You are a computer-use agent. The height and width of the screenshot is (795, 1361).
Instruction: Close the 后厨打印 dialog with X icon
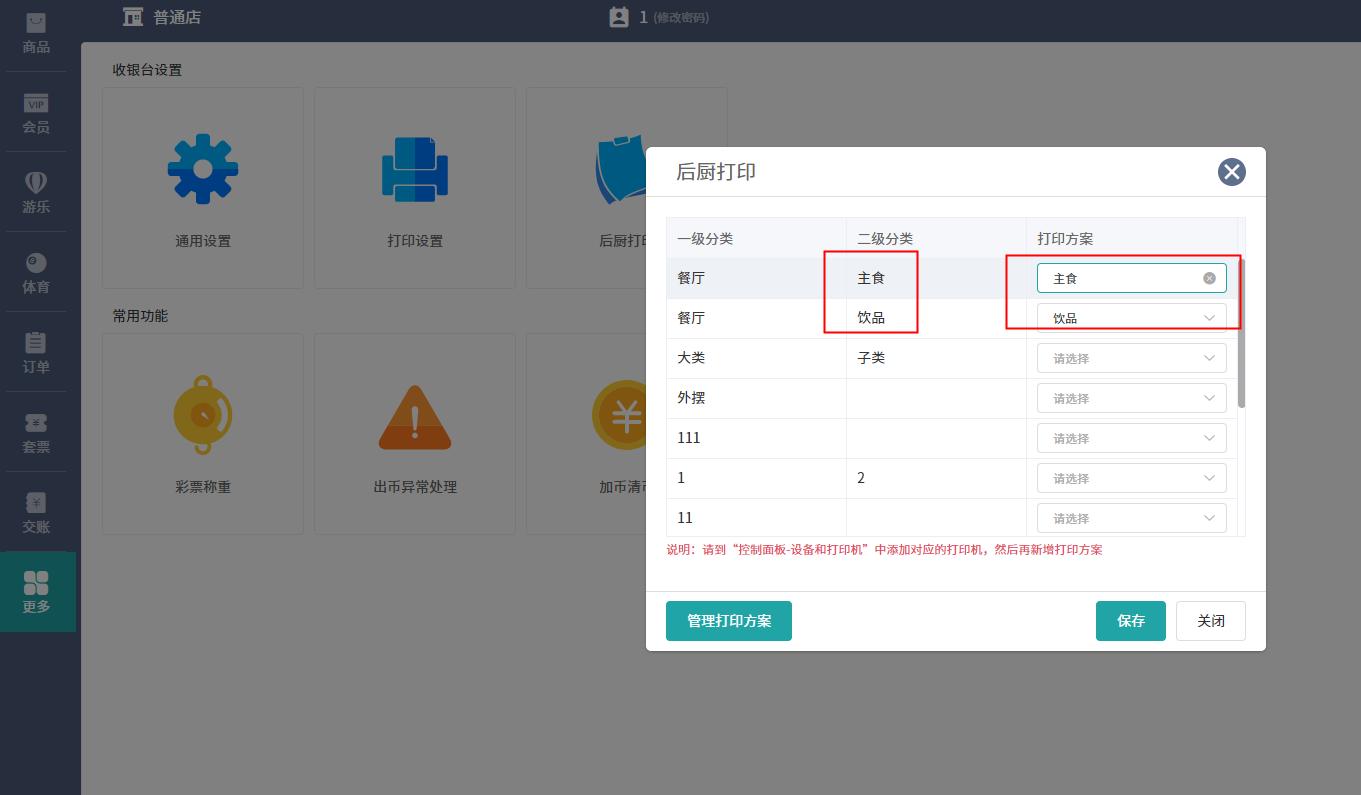[x=1232, y=172]
